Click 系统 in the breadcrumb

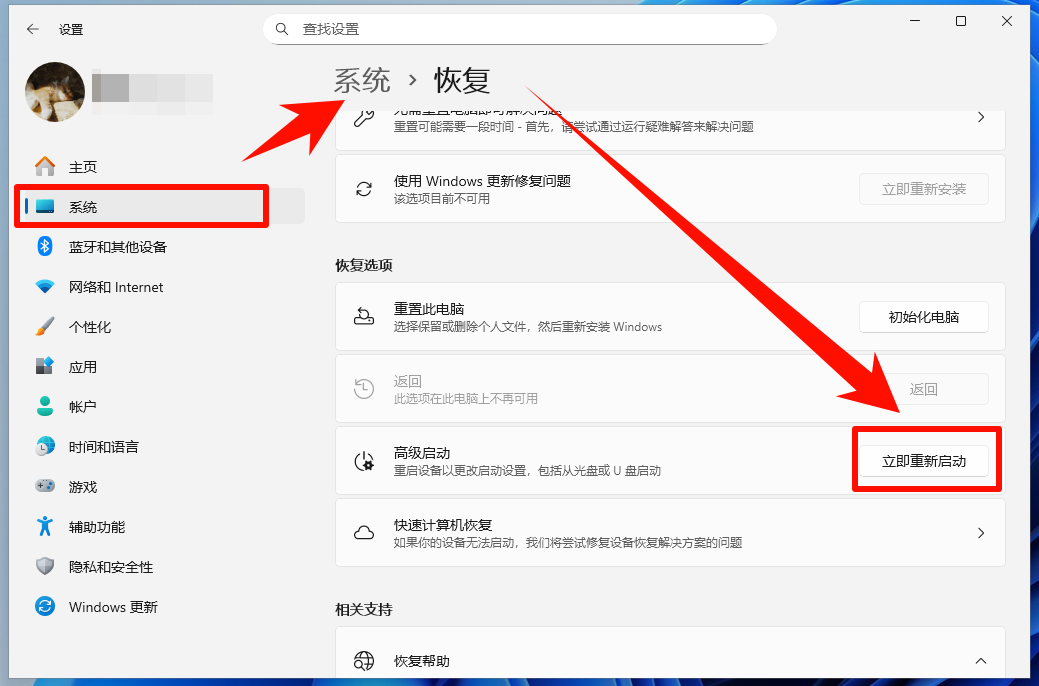[362, 81]
